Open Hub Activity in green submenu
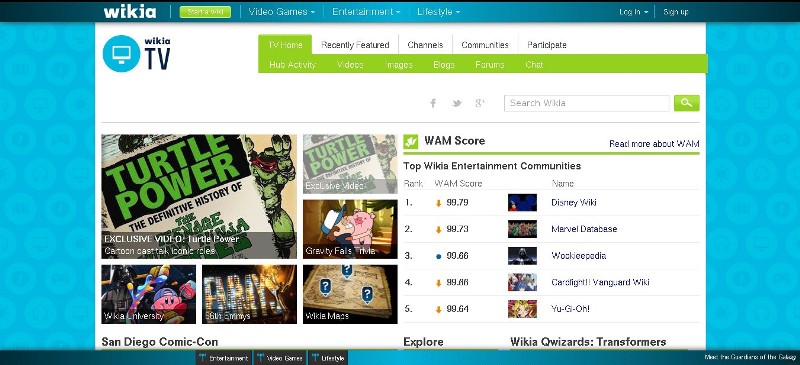The height and width of the screenshot is (365, 800). click(292, 65)
